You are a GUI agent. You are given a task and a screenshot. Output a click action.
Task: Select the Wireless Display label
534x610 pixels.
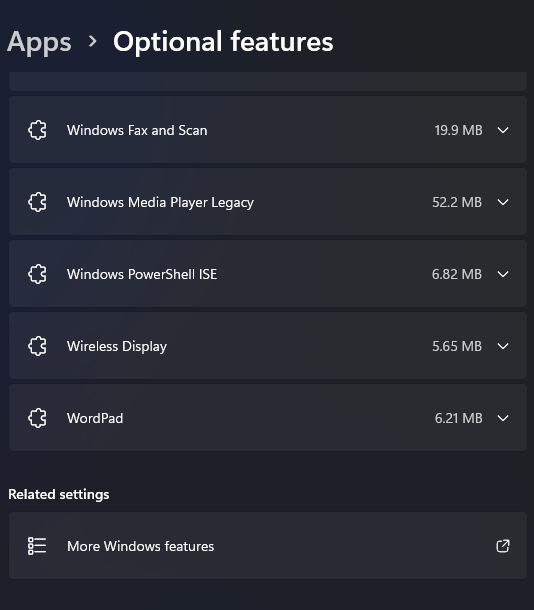pyautogui.click(x=117, y=347)
